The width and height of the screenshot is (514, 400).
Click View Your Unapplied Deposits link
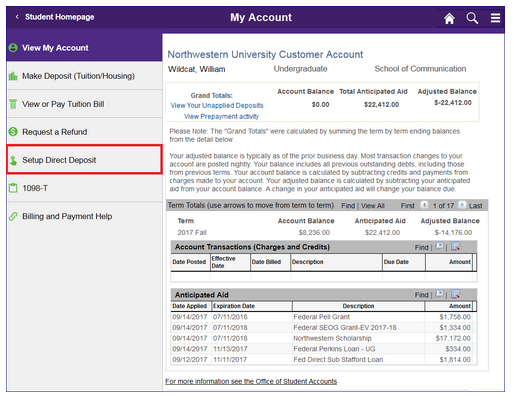(217, 105)
